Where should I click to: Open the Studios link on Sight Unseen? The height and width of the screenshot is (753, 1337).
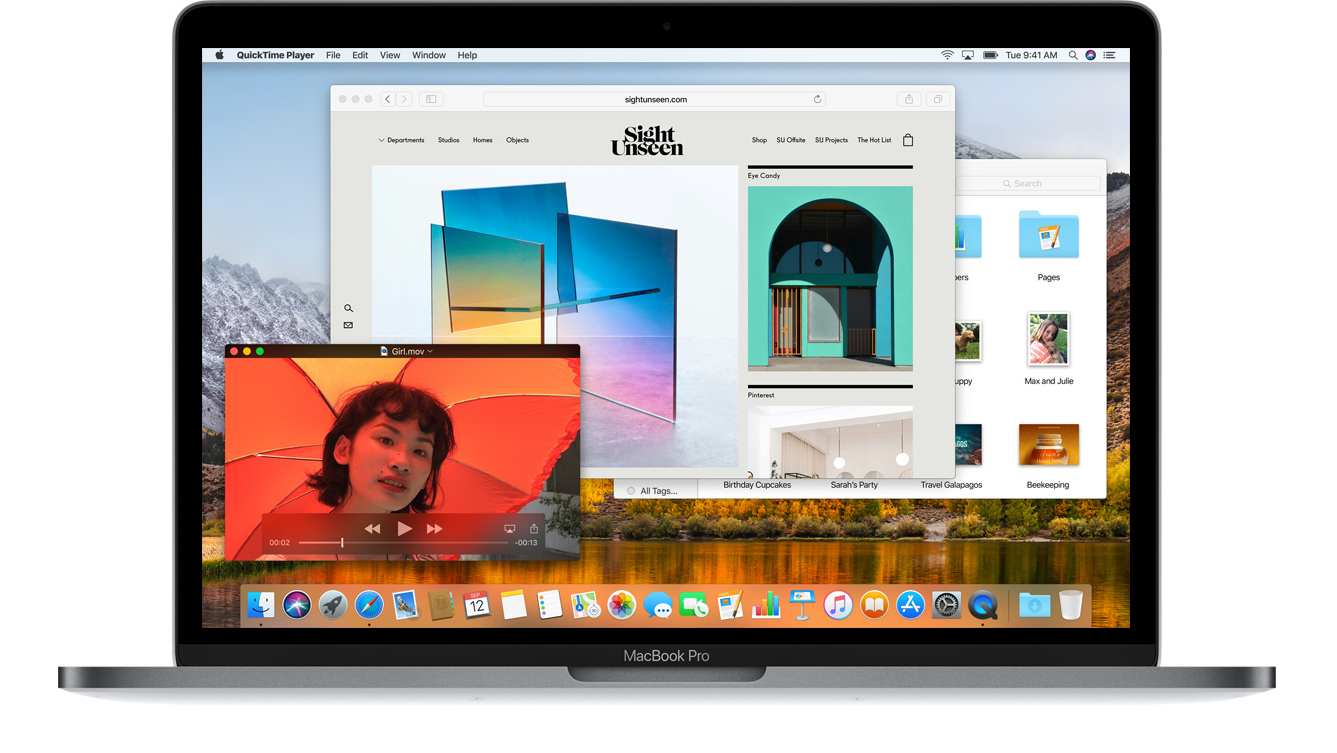point(448,140)
